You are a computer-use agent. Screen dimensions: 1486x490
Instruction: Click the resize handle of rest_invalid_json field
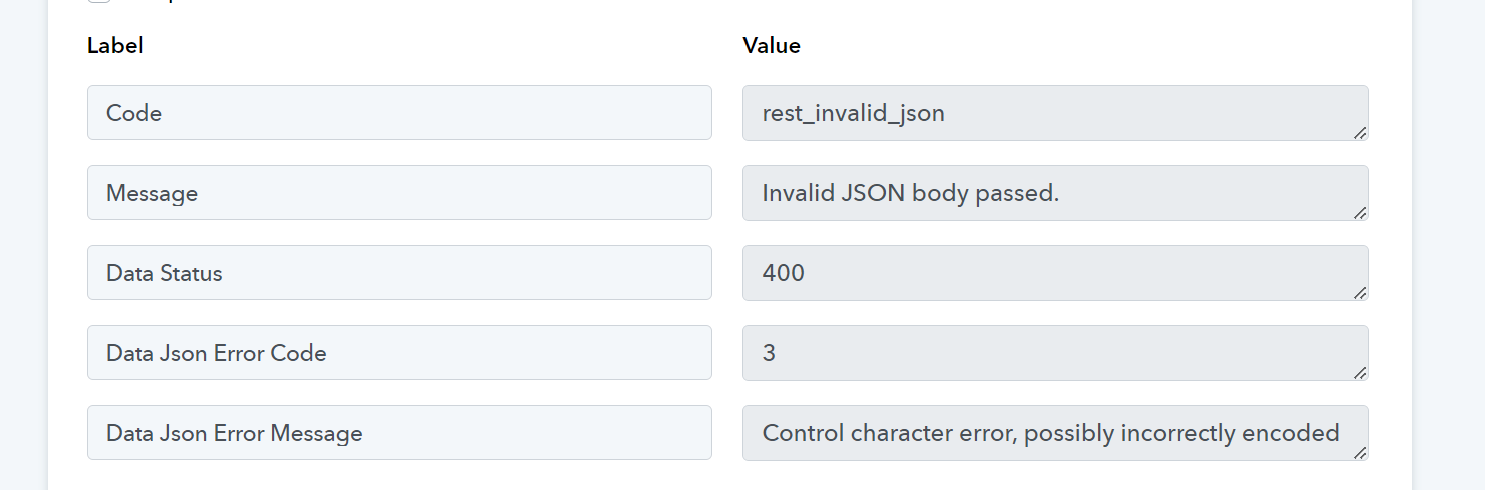[x=1360, y=132]
